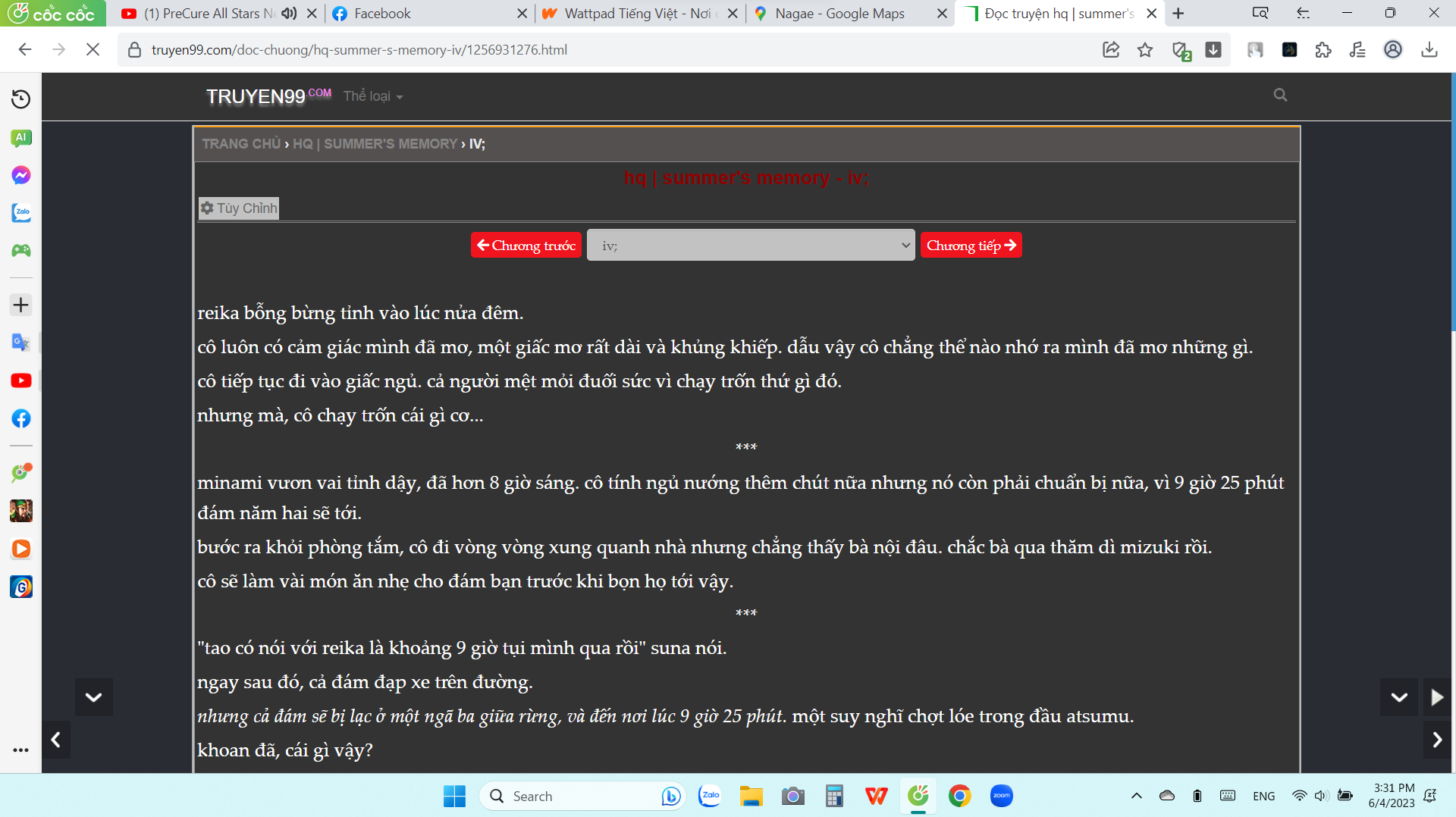Add a new sidebar shortcut with plus
The image size is (1456, 817).
(x=20, y=305)
